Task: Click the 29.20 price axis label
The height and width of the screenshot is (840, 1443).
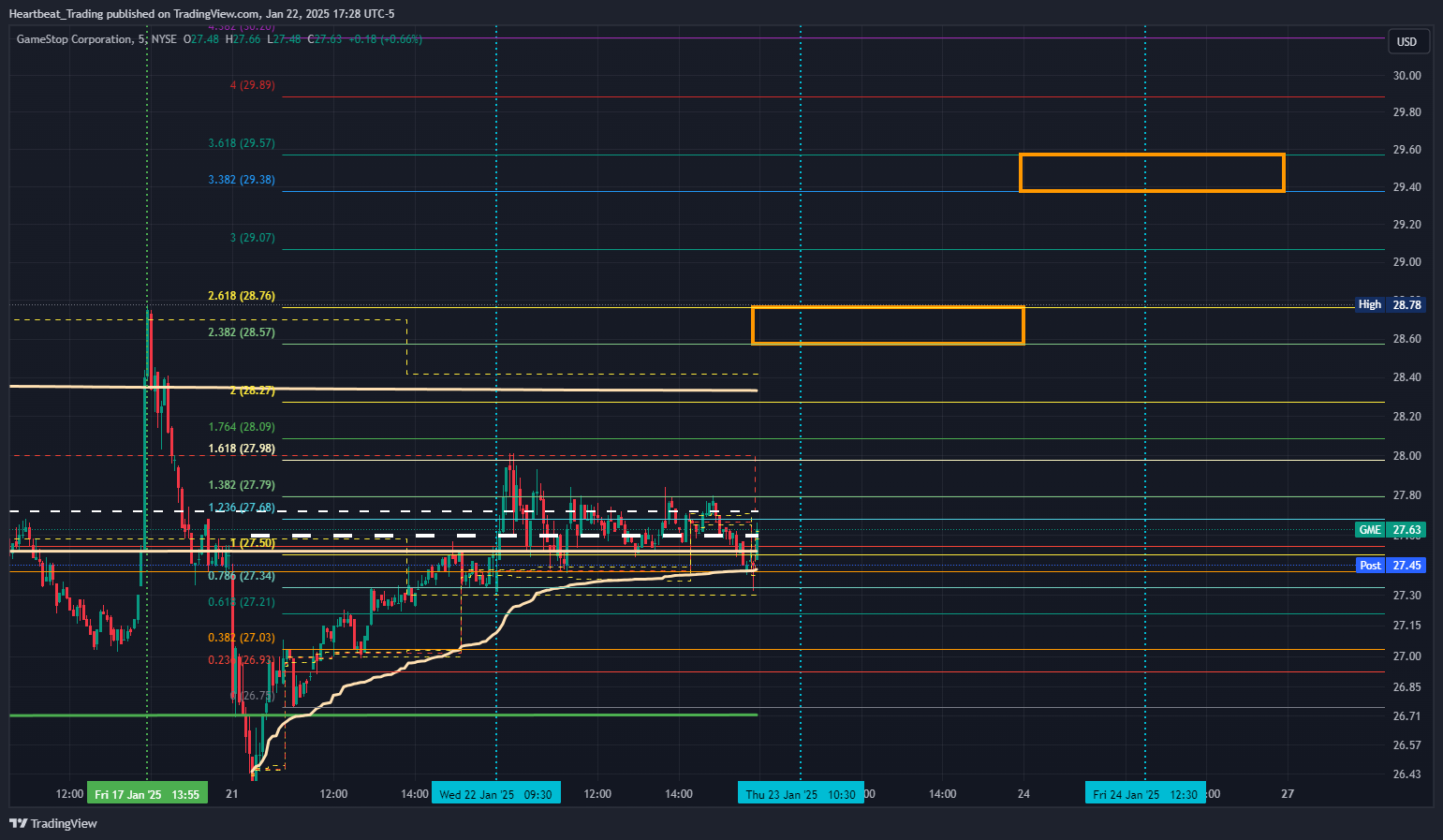Action: point(1406,225)
